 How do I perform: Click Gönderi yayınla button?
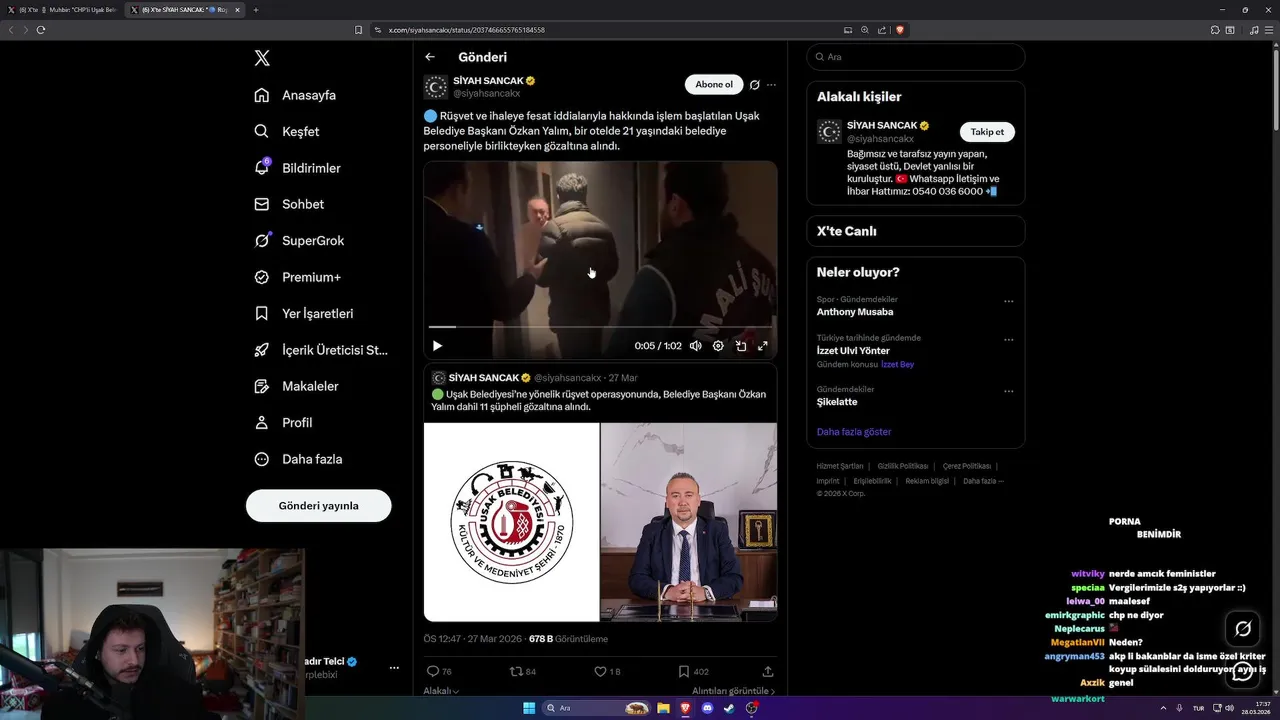(x=318, y=505)
